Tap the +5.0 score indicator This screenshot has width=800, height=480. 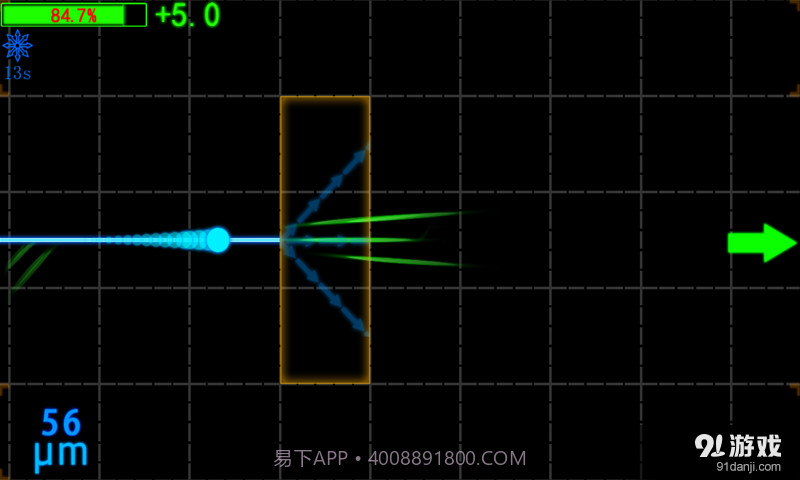tap(187, 16)
